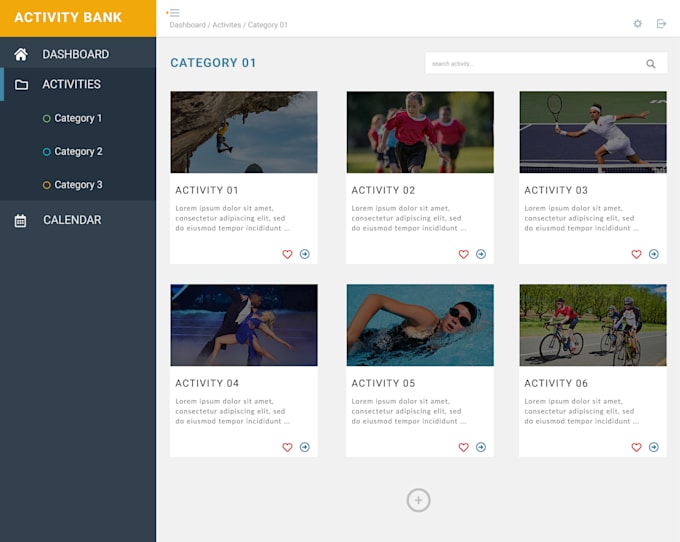Open Activity 01 via arrow icon
Viewport: 680px width, 542px height.
(305, 254)
